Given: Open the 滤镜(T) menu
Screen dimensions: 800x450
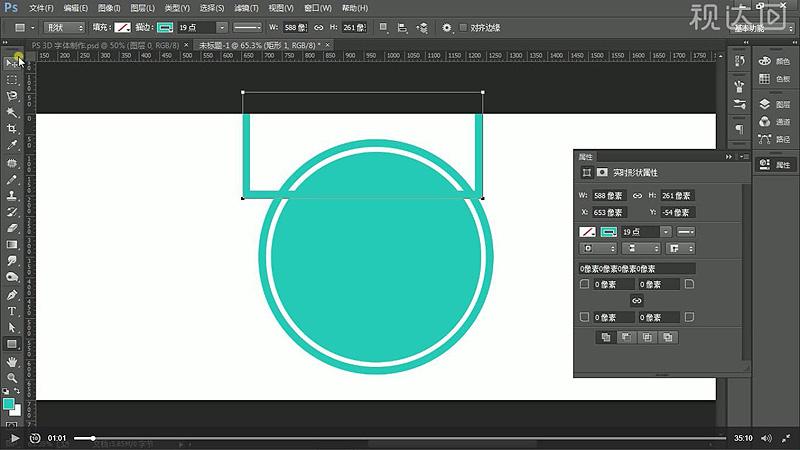Looking at the screenshot, I should click(246, 8).
